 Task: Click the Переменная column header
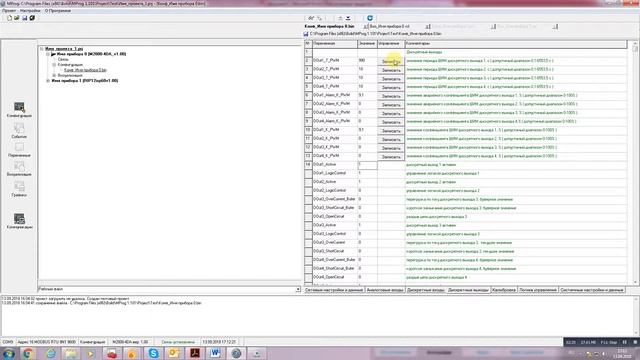coord(335,43)
